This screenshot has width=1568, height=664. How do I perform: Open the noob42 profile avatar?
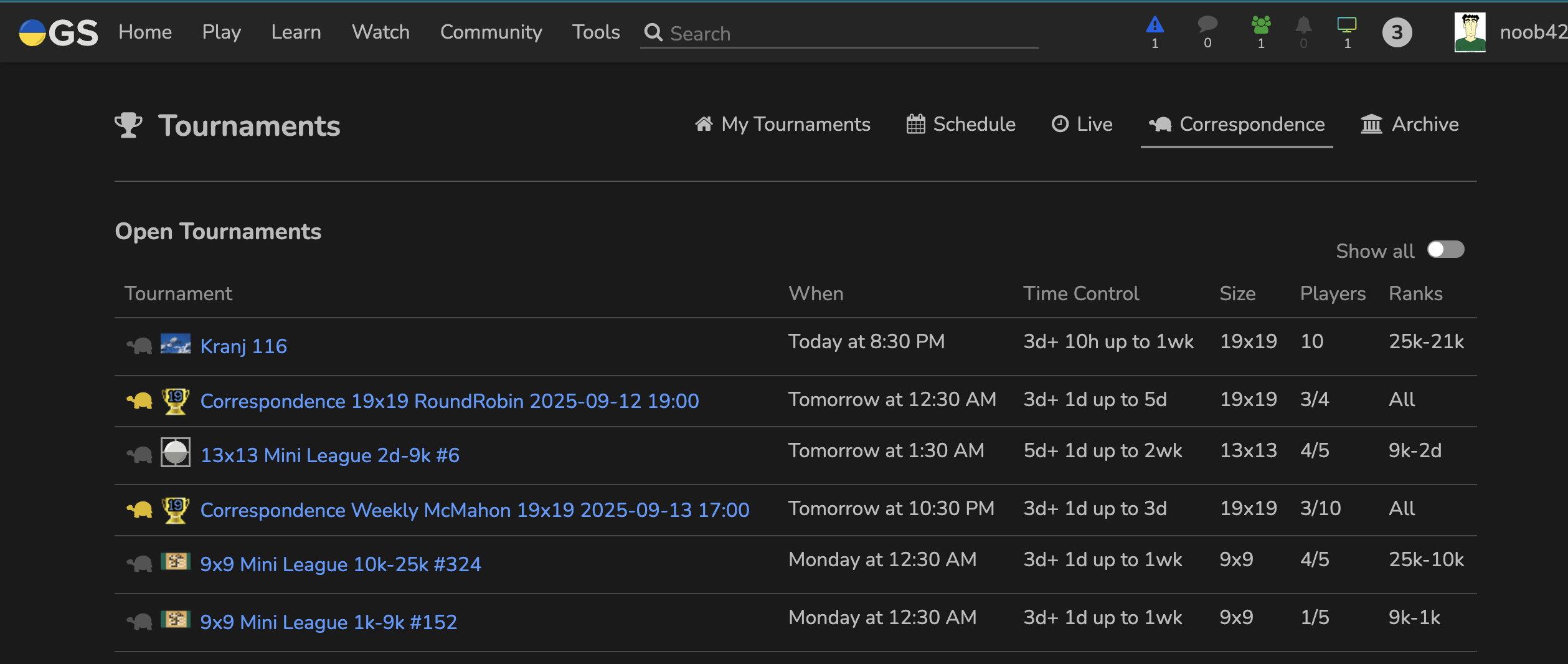[x=1470, y=32]
